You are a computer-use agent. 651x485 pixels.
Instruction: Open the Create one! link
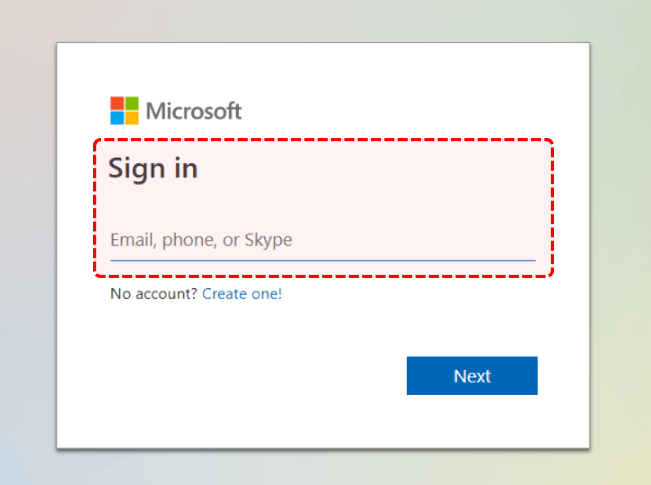point(242,294)
